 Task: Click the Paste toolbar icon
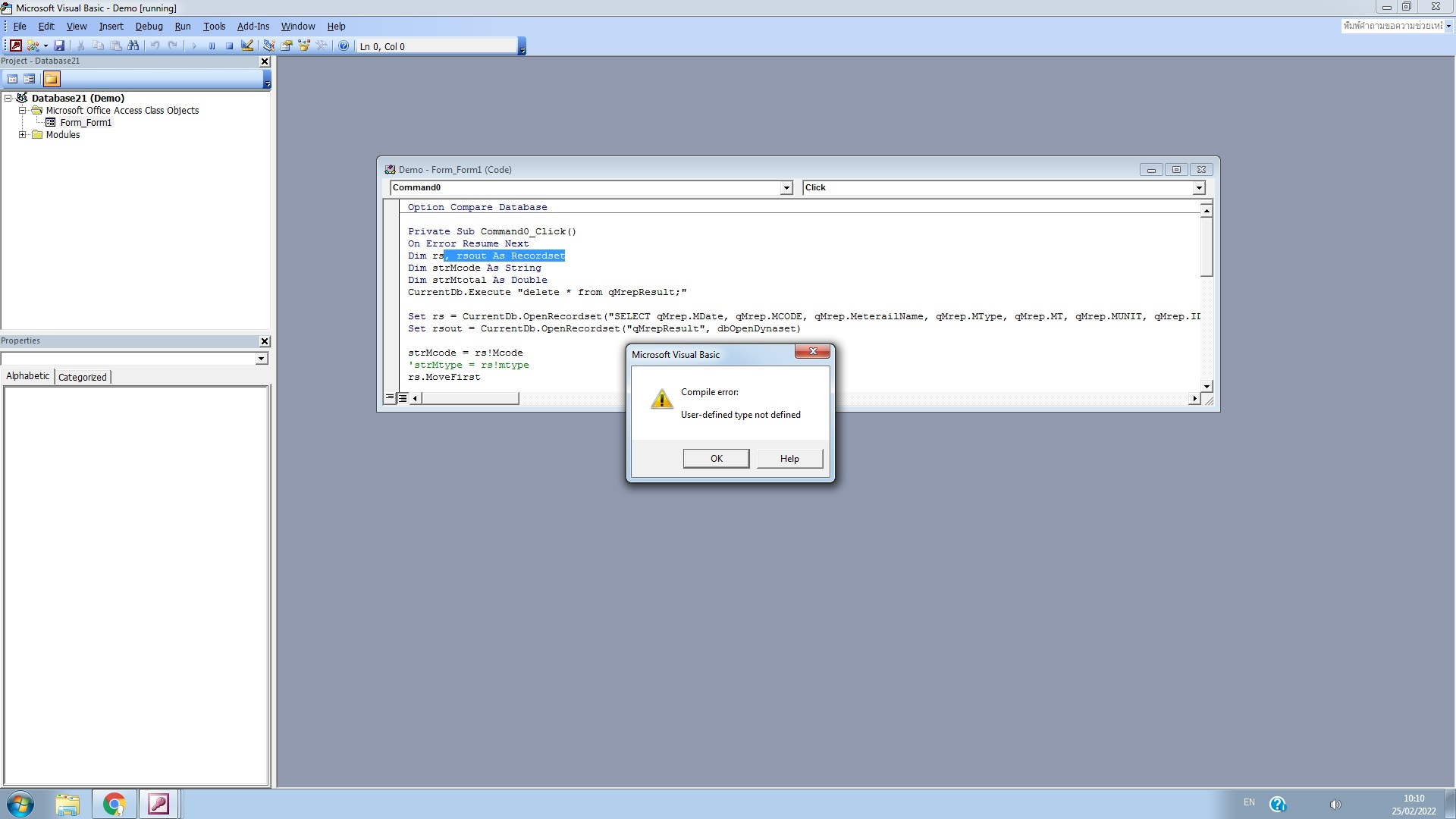click(x=116, y=46)
